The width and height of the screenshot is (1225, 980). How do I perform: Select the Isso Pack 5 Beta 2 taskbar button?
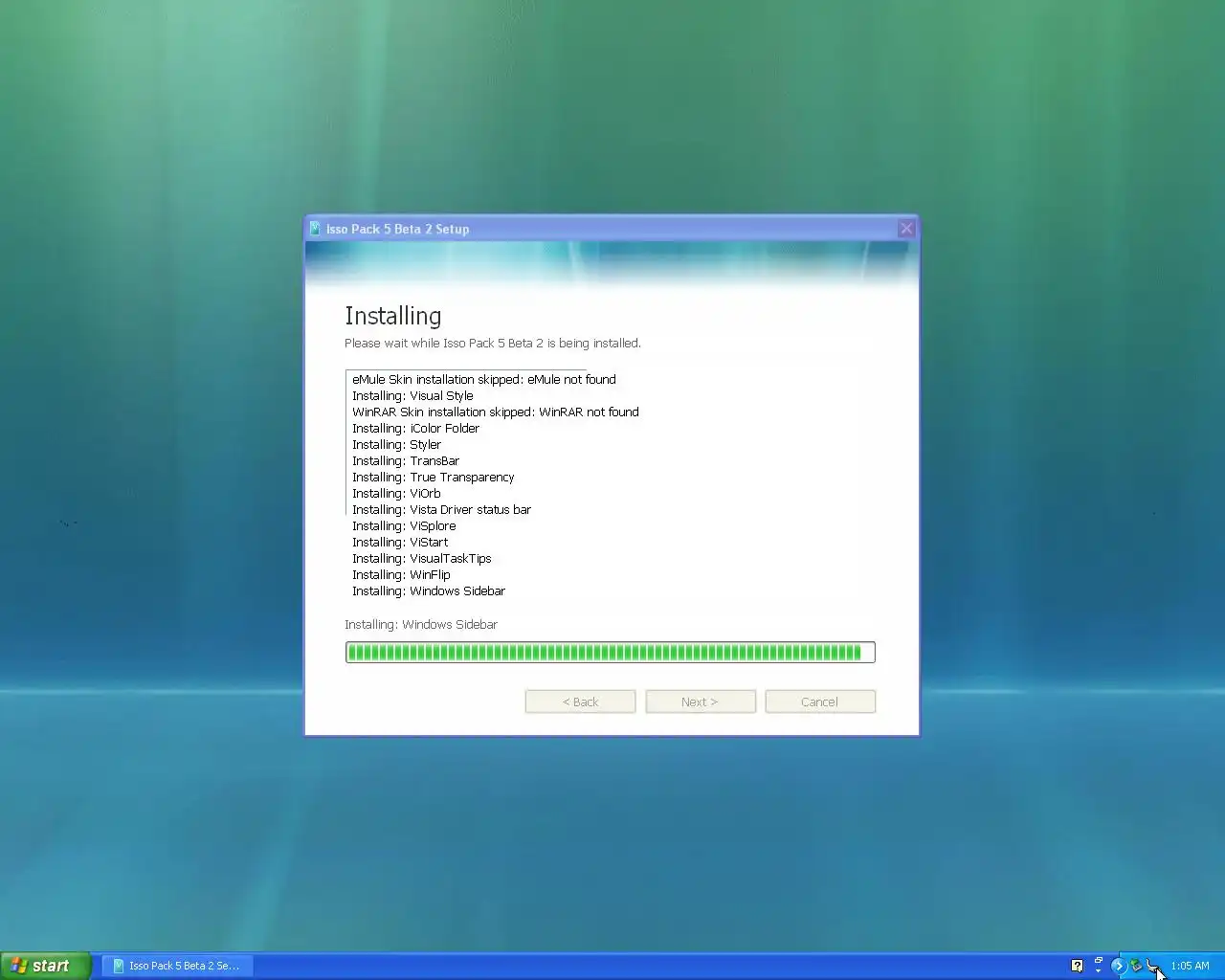point(178,966)
